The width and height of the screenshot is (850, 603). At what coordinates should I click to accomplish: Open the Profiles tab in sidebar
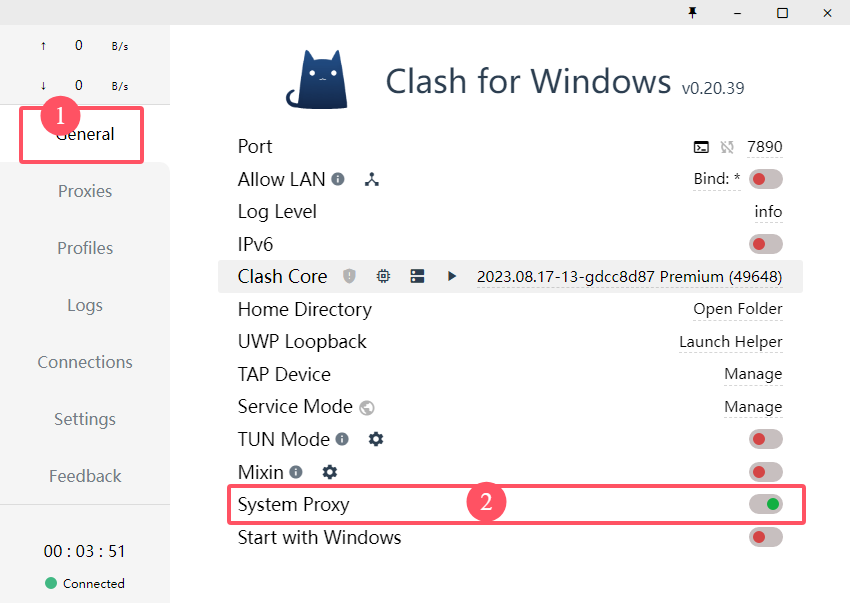click(85, 248)
